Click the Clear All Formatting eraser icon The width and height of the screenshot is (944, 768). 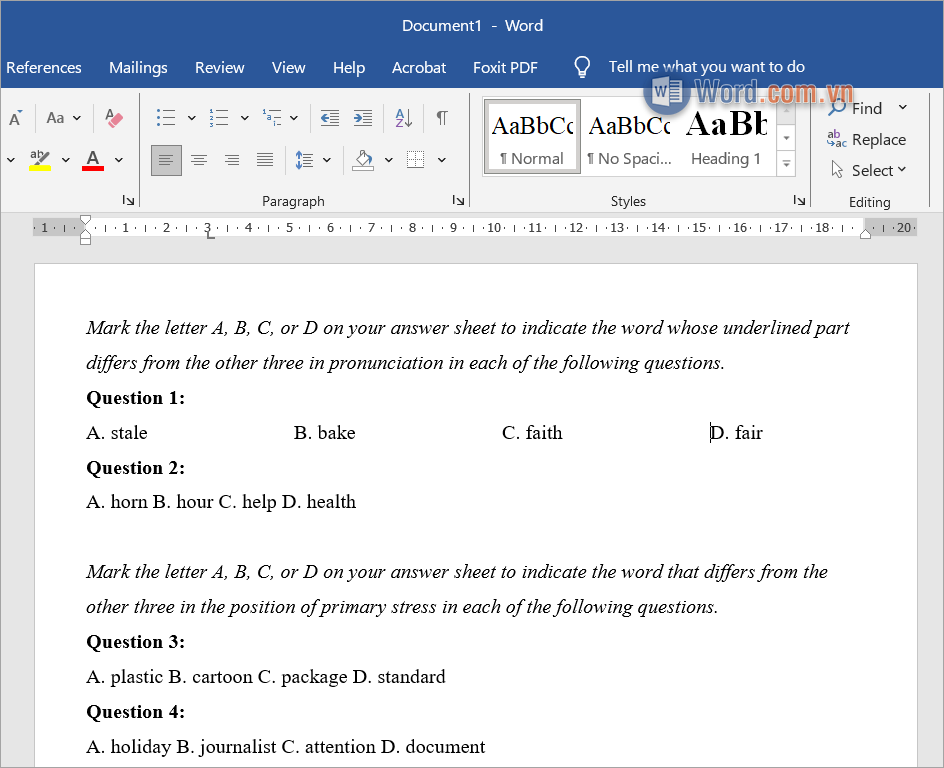(x=114, y=119)
